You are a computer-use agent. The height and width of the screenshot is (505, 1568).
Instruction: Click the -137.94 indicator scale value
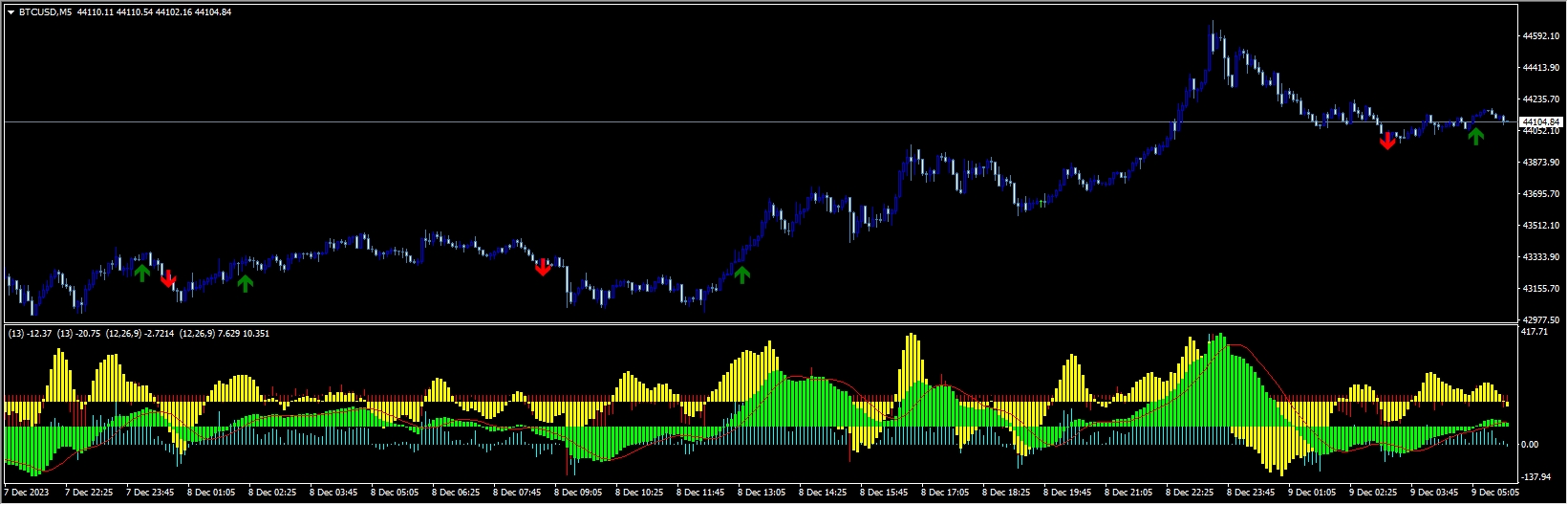click(x=1537, y=476)
